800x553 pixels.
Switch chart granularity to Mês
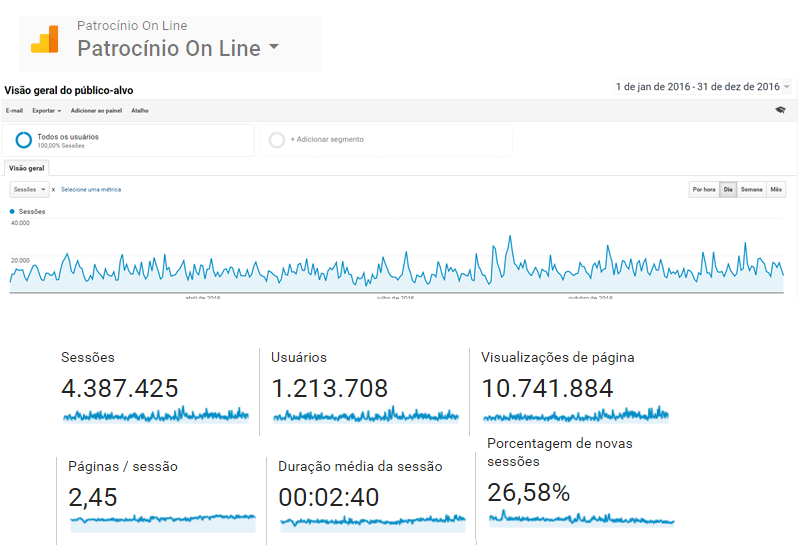[776, 189]
